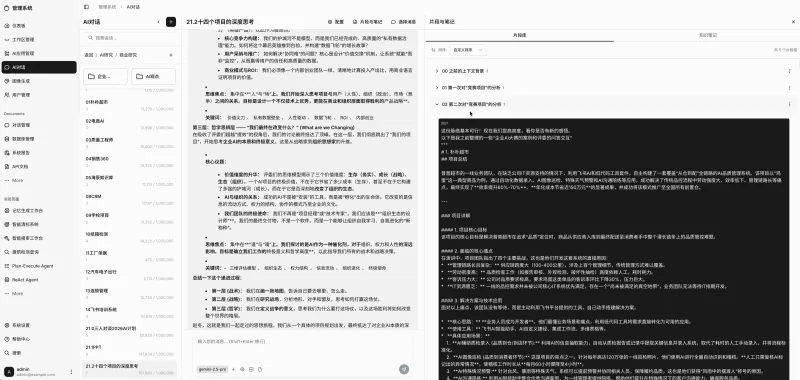Open API文档 under Documents
The image size is (800, 380).
click(39, 166)
